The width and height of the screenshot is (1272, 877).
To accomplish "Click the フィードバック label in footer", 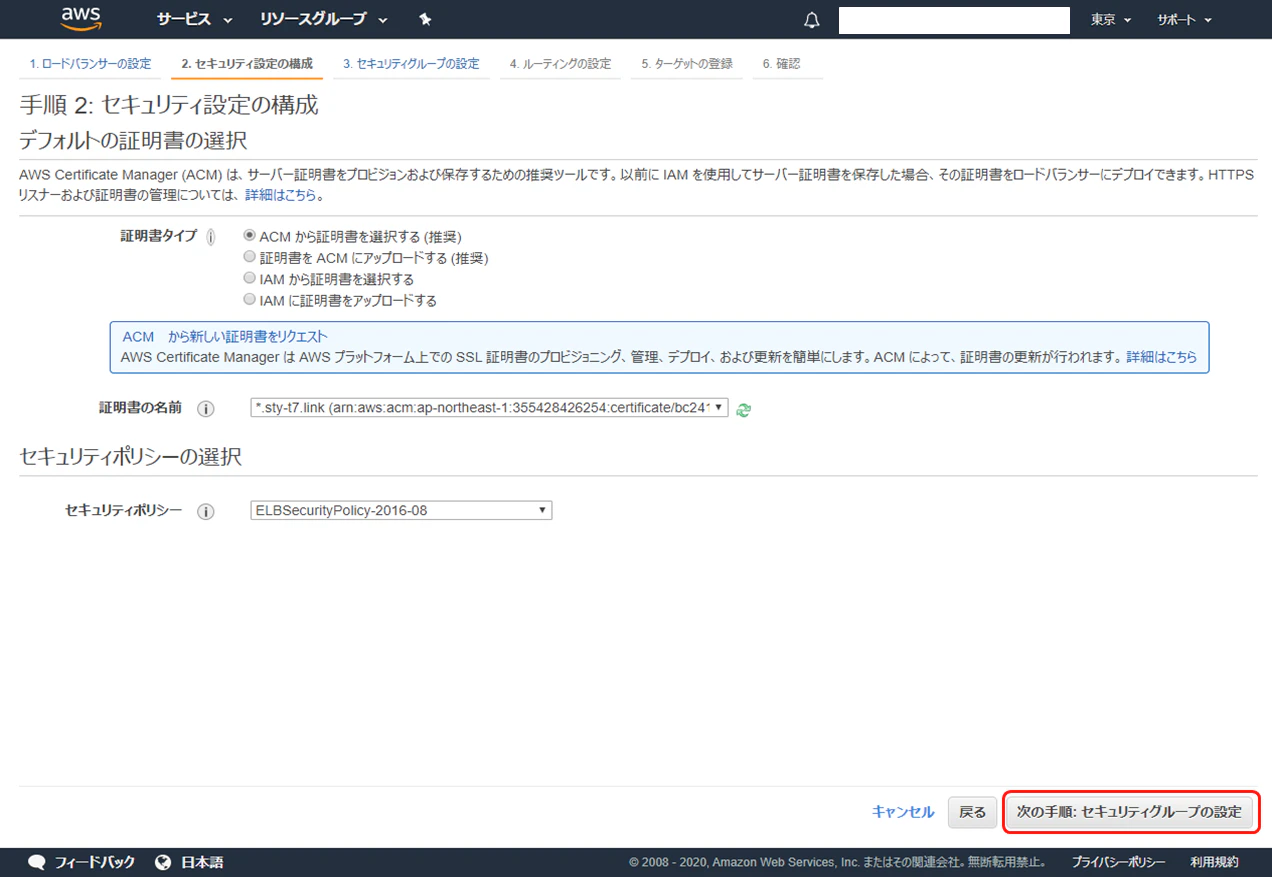I will [95, 862].
